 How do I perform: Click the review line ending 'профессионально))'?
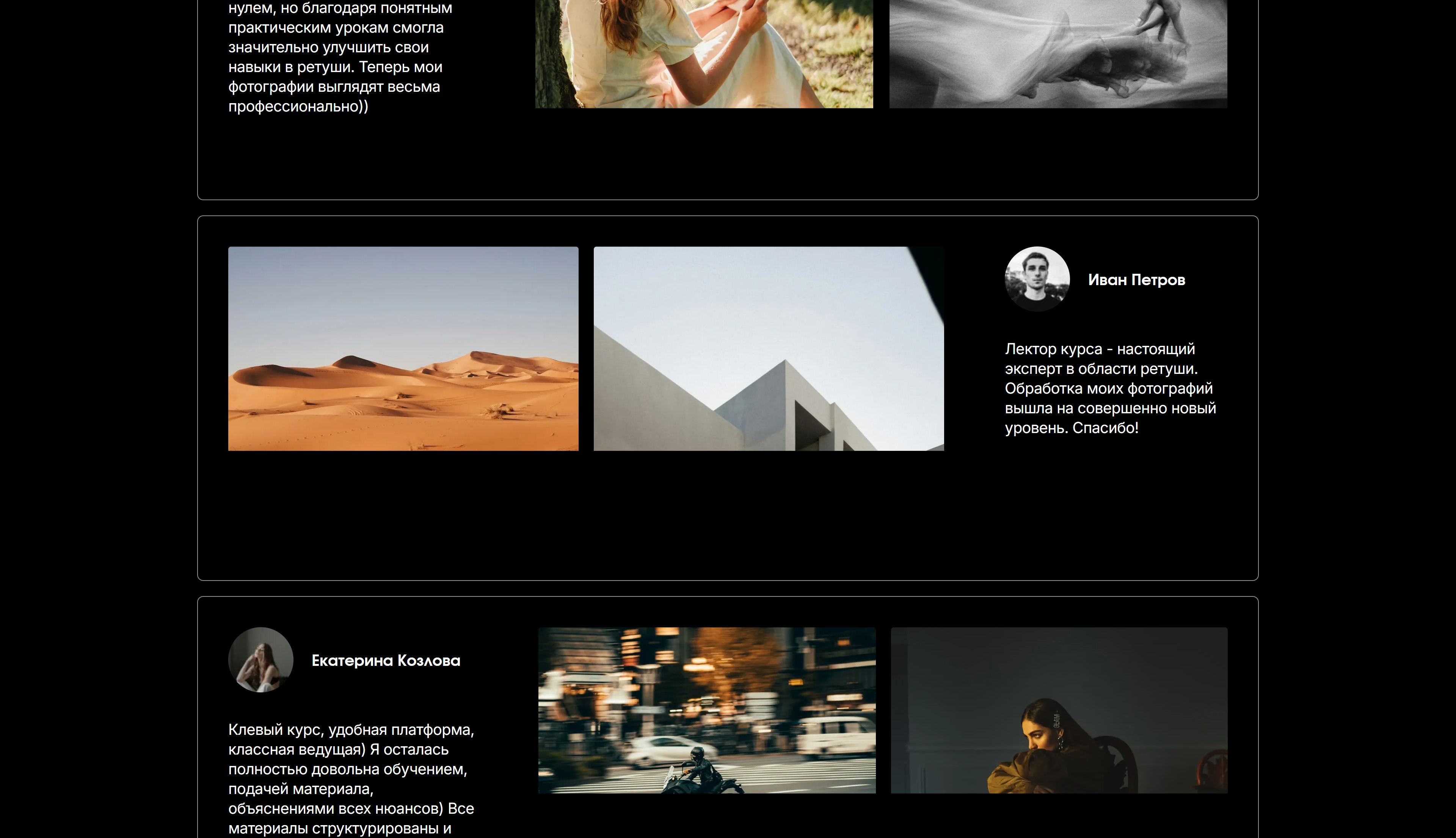[x=298, y=107]
